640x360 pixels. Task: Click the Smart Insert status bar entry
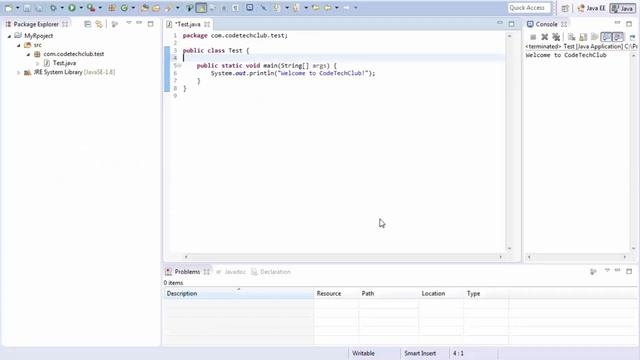click(420, 353)
